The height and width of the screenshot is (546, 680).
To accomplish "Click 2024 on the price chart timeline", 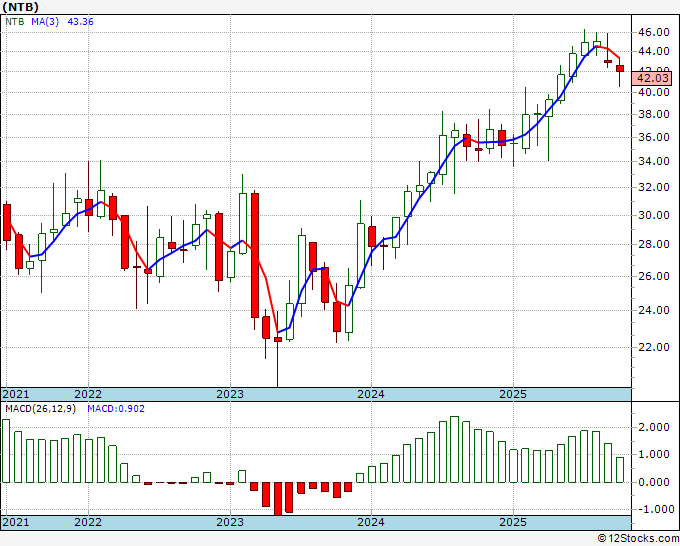I will (371, 394).
